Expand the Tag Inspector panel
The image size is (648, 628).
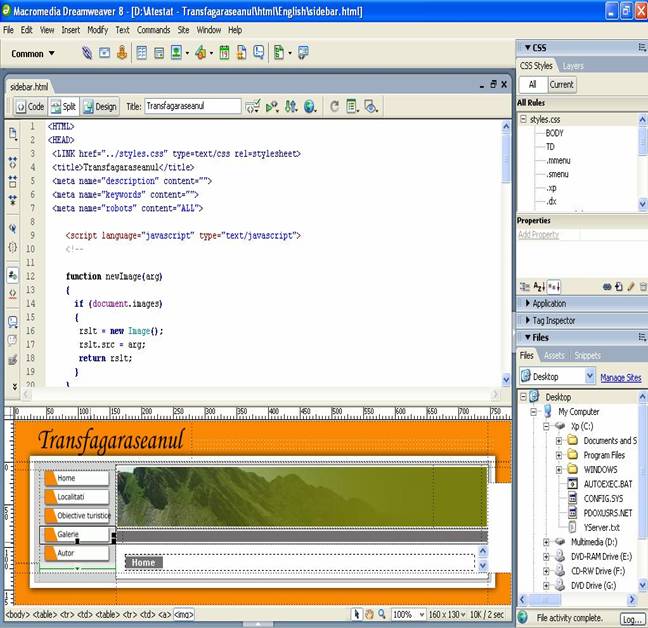(552, 320)
